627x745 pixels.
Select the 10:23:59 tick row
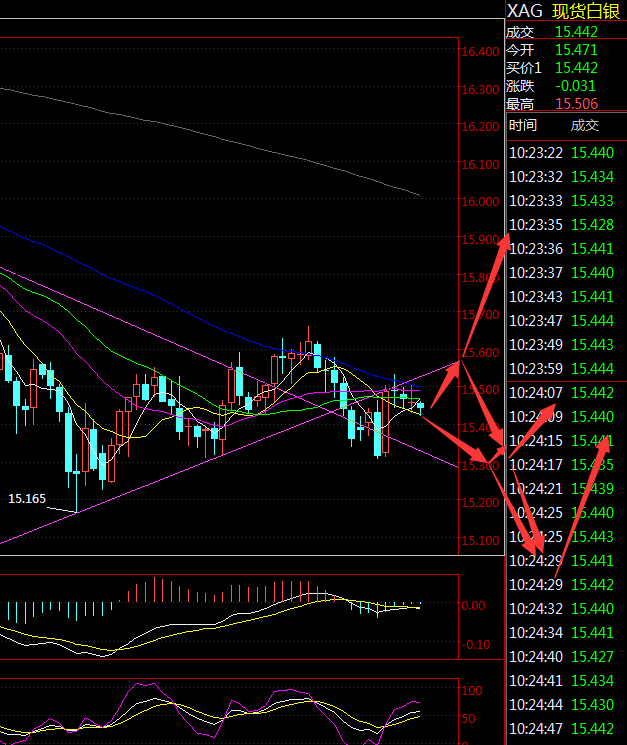566,368
